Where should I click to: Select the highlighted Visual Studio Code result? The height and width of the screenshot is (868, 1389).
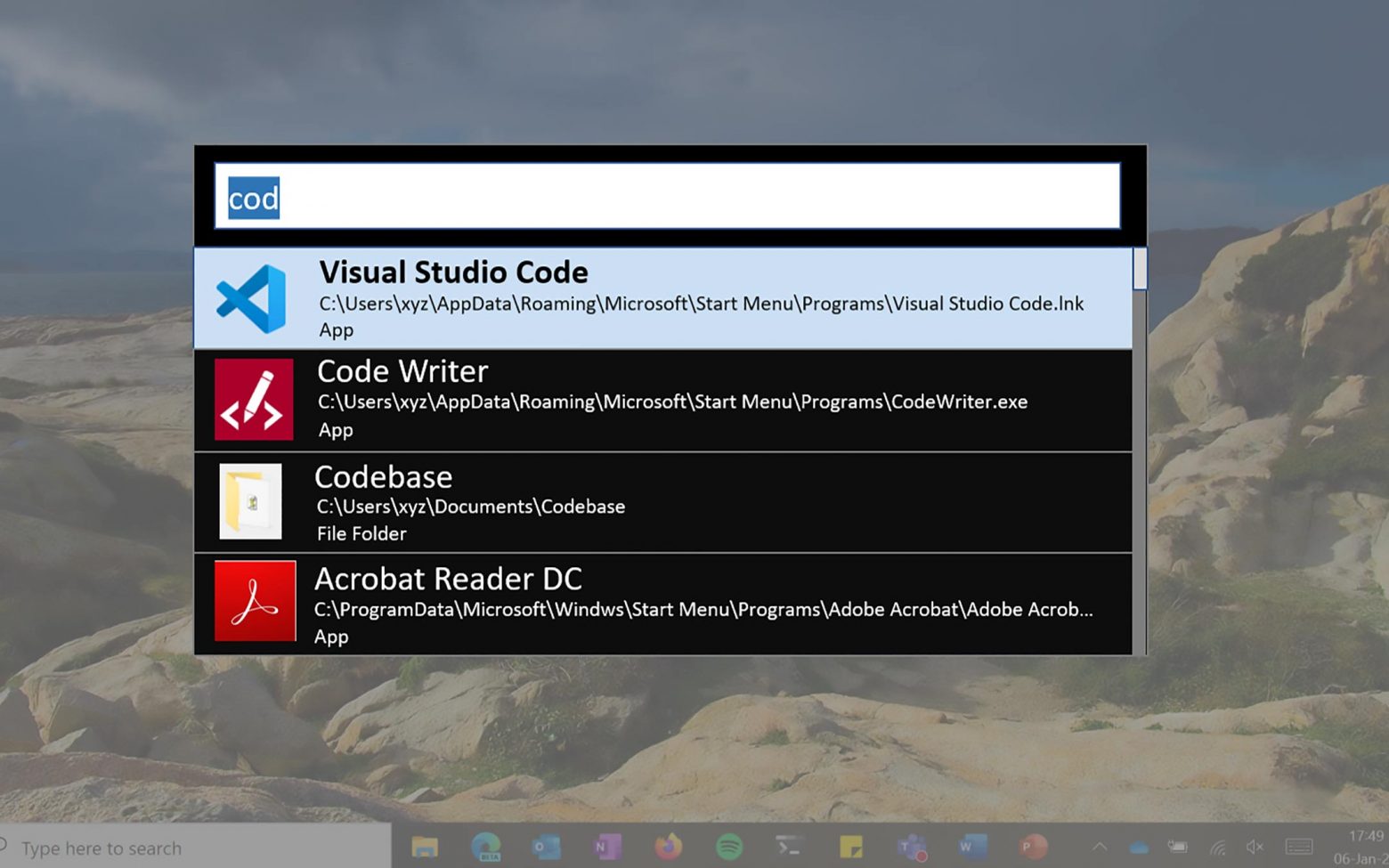pyautogui.click(x=623, y=296)
